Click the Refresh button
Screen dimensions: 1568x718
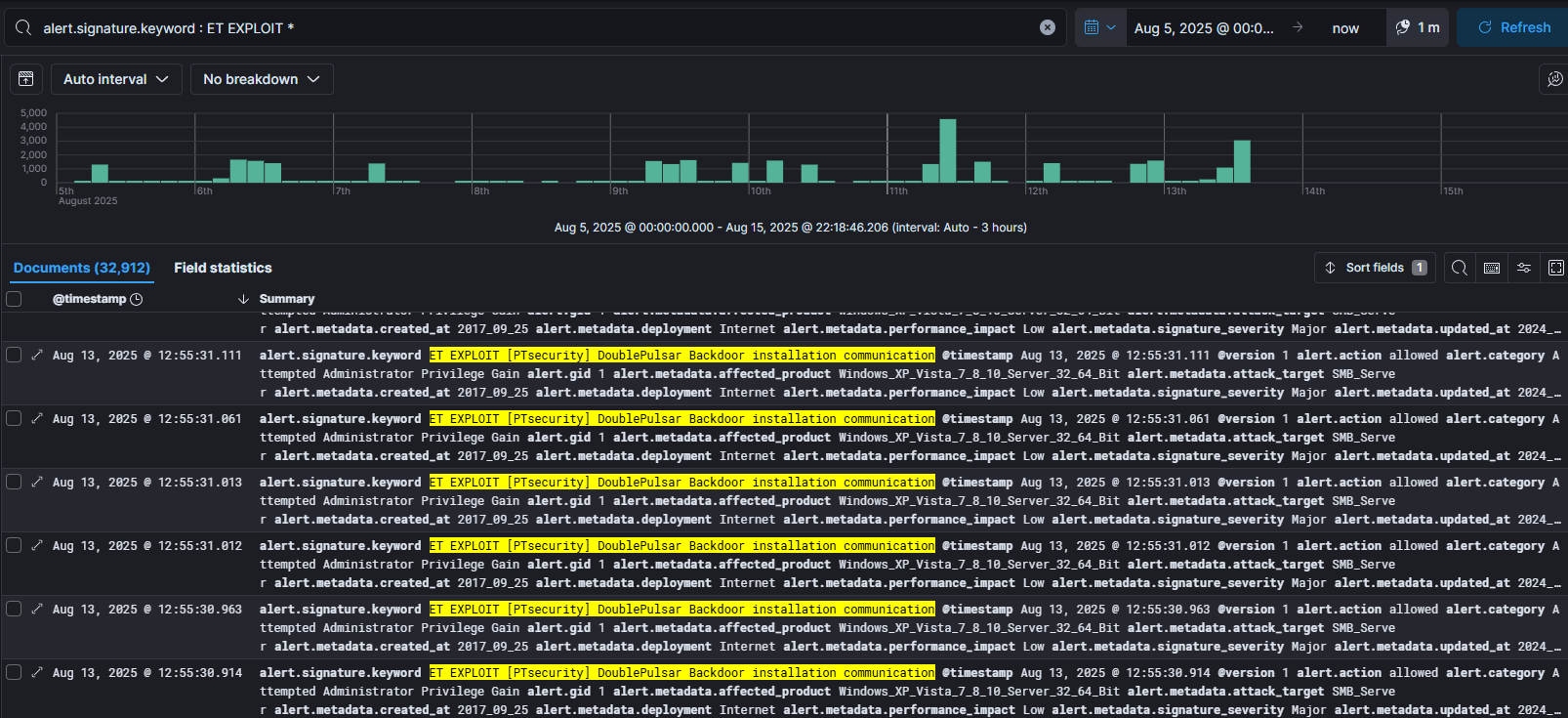(1513, 27)
